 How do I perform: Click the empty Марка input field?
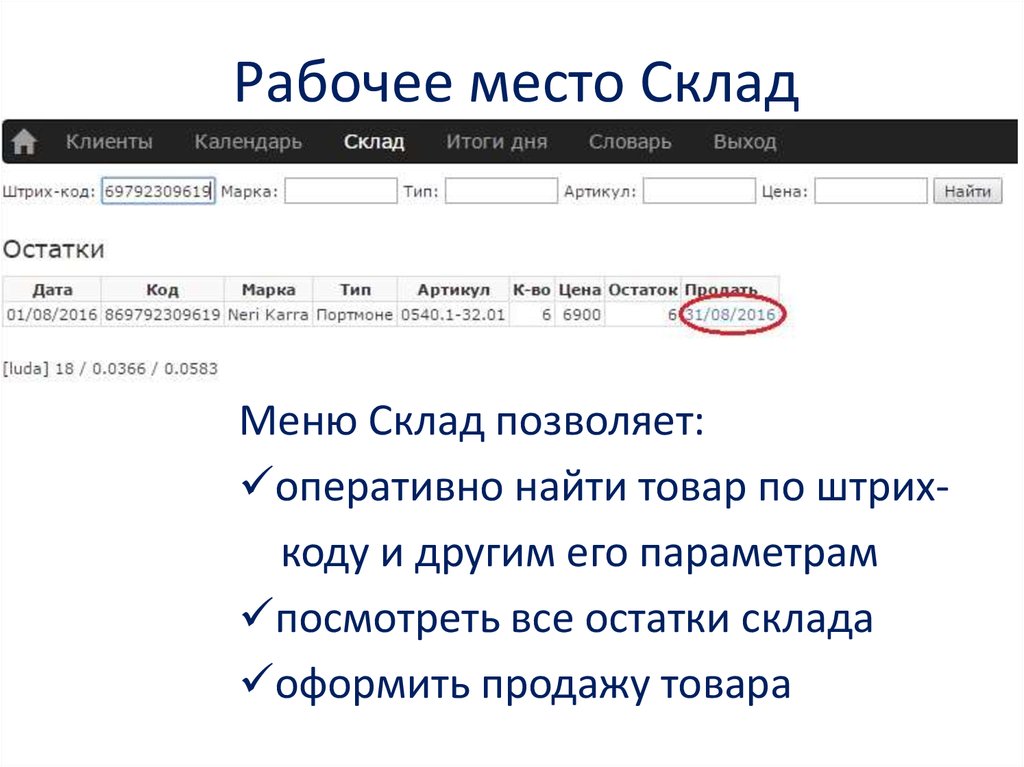pos(338,190)
